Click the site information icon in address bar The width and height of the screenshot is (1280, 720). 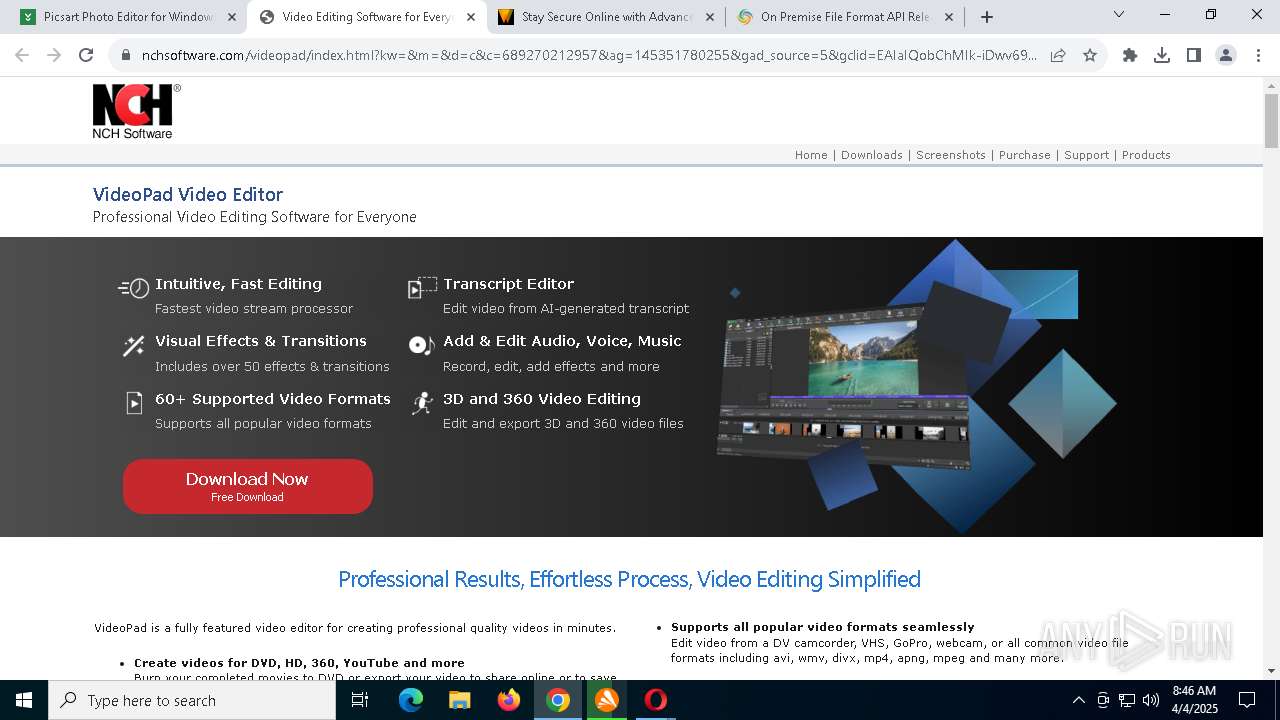[125, 55]
